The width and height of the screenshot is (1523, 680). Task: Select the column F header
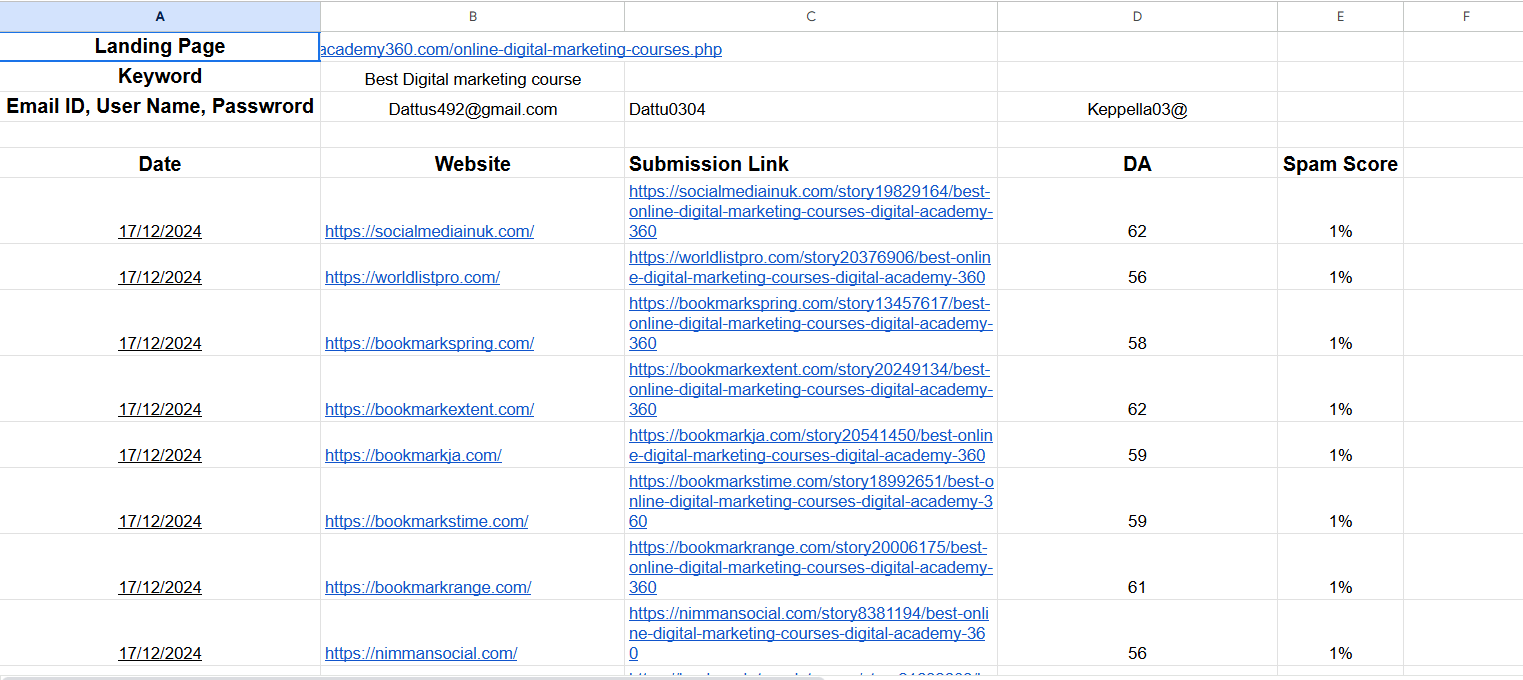1465,16
